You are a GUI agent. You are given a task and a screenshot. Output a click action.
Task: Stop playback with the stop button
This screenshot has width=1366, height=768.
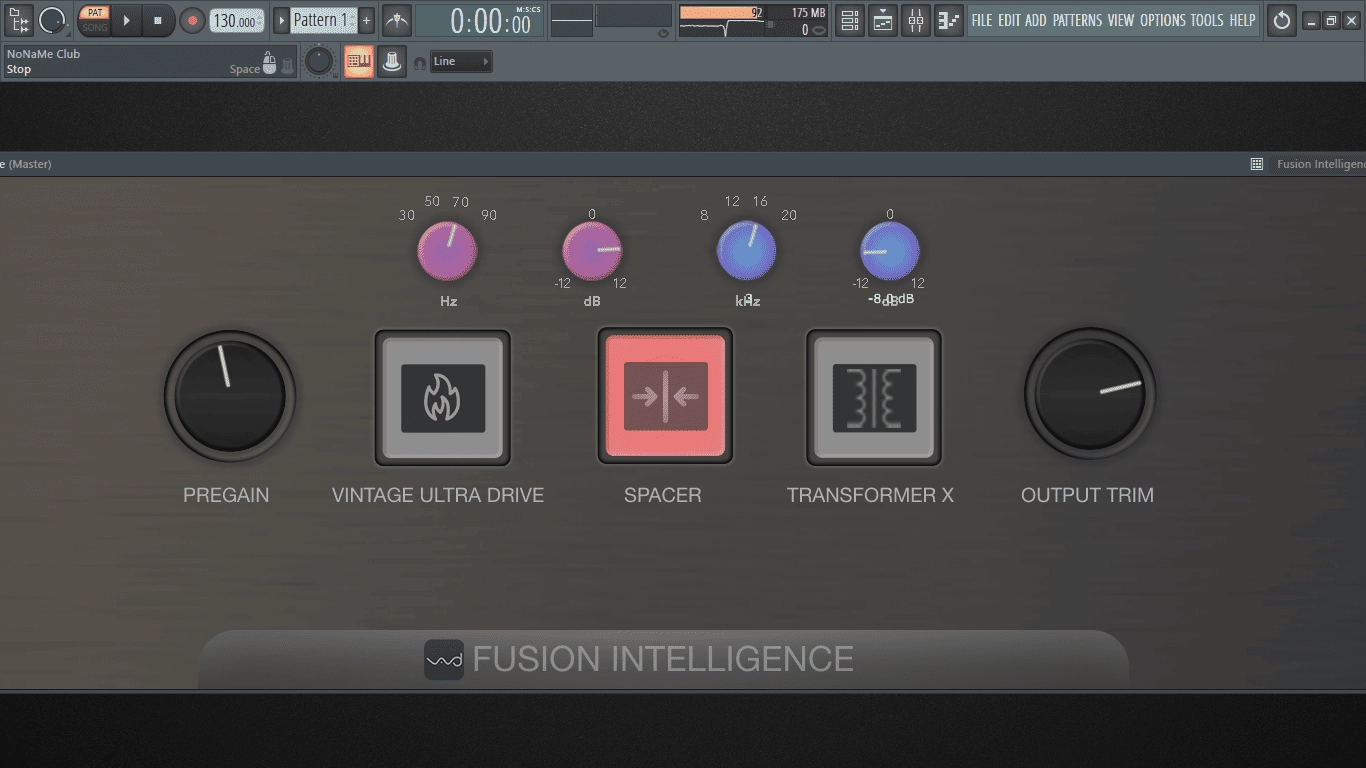coord(157,20)
